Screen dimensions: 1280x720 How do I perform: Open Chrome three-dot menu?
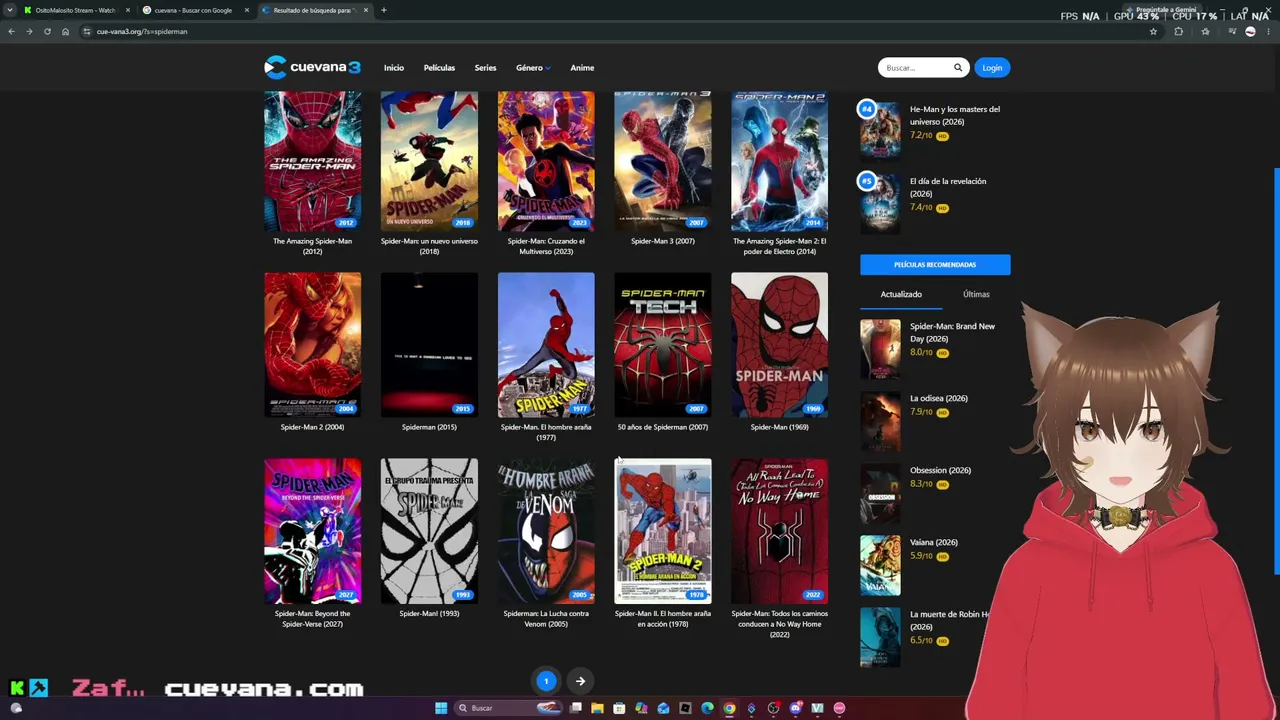1269,31
